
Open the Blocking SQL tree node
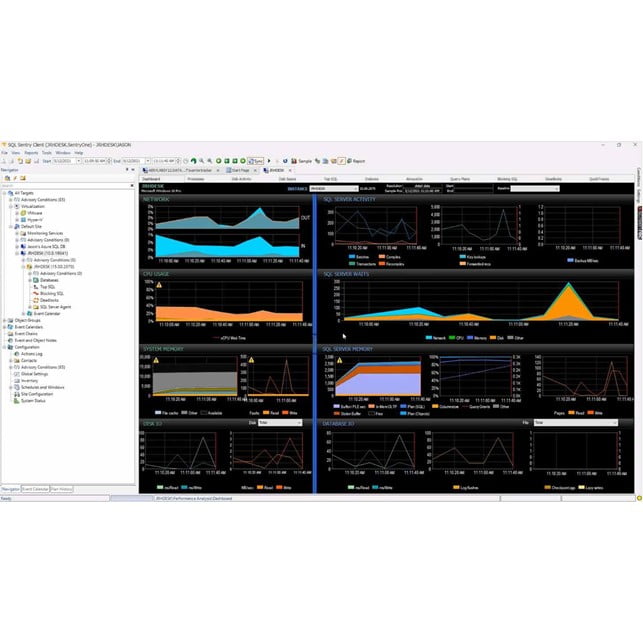[51, 291]
